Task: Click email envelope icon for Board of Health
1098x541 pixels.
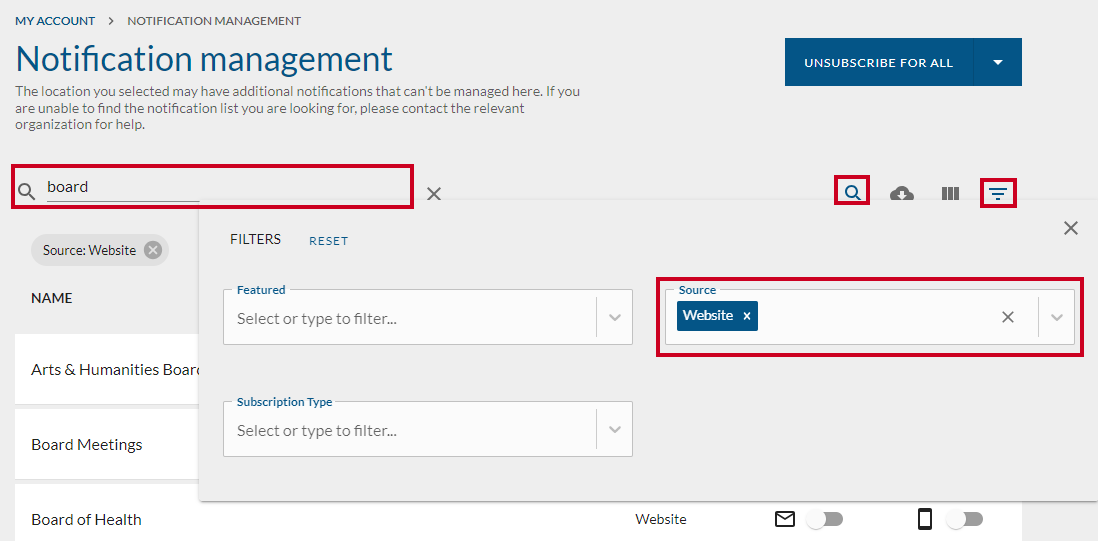Action: pyautogui.click(x=785, y=519)
